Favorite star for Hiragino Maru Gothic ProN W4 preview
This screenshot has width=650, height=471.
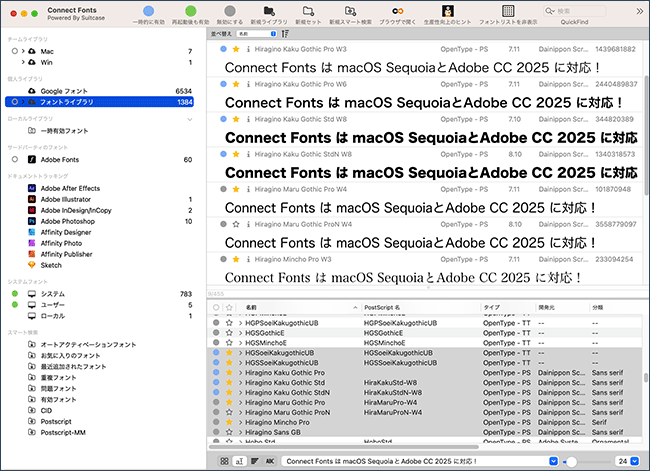pyautogui.click(x=236, y=224)
